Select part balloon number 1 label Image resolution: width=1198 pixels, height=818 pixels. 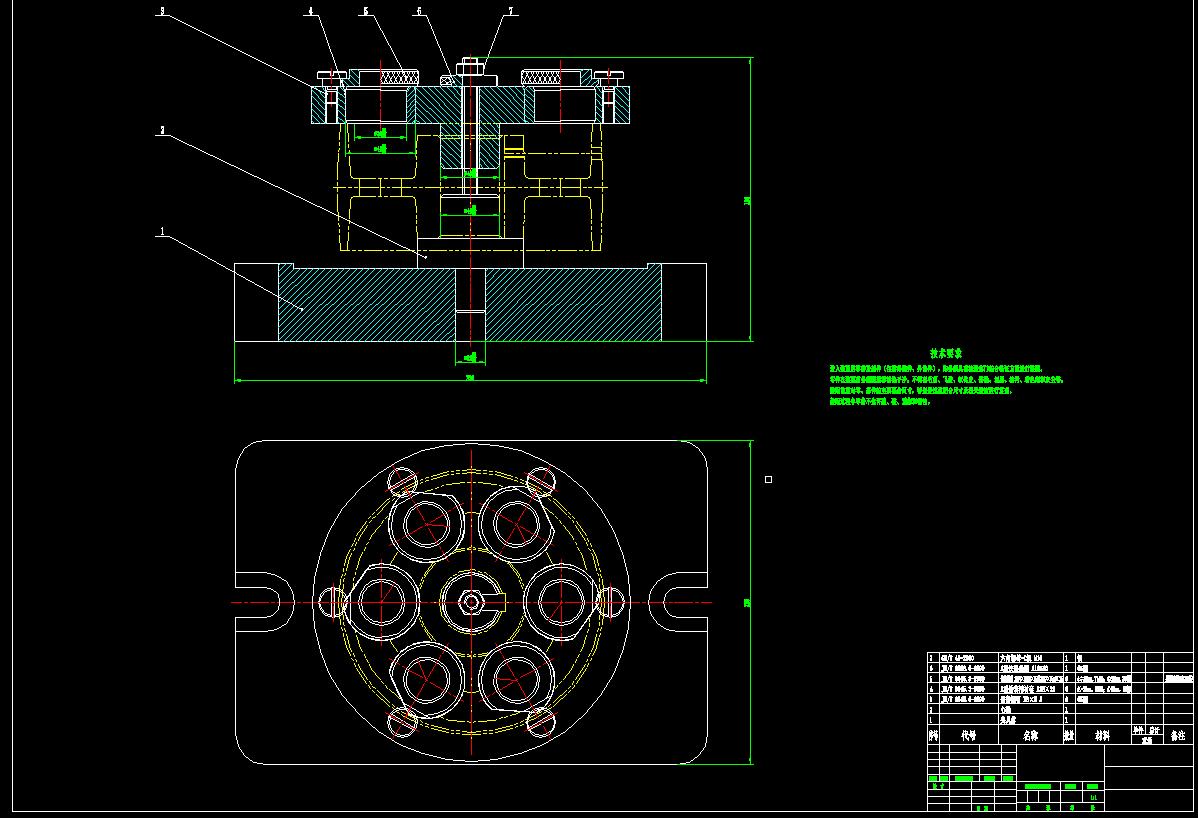click(162, 231)
